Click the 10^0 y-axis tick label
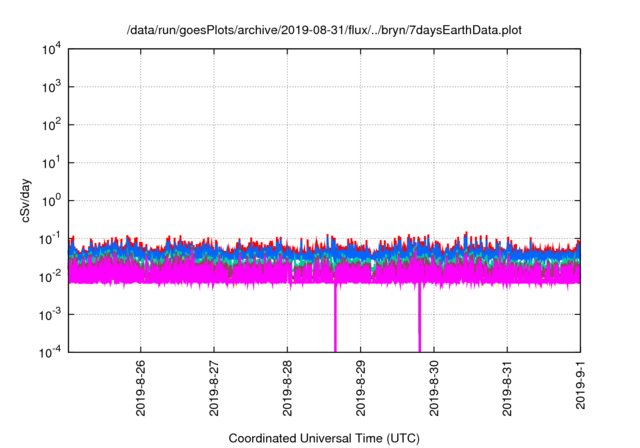Viewport: 640px width, 448px height. (51, 200)
